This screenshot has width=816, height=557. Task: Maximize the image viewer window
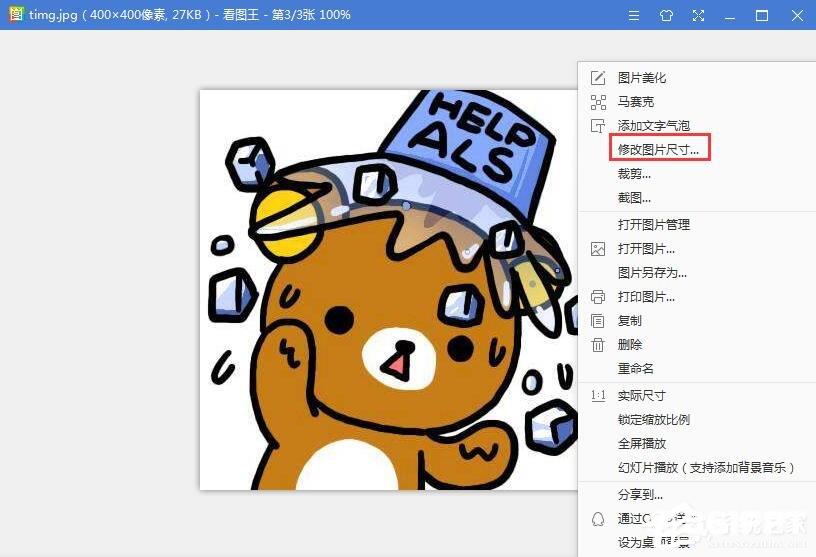pyautogui.click(x=762, y=15)
